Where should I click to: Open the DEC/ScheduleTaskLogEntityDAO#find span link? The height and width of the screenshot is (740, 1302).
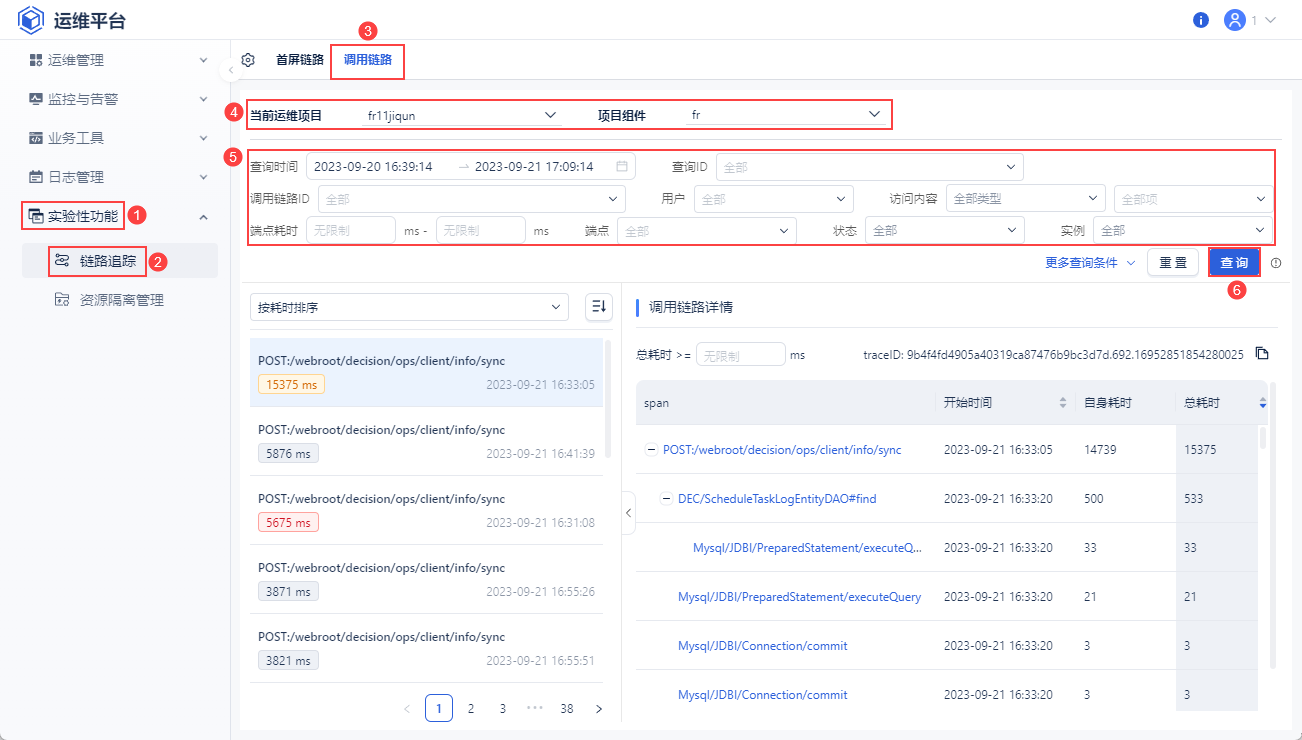click(x=777, y=499)
